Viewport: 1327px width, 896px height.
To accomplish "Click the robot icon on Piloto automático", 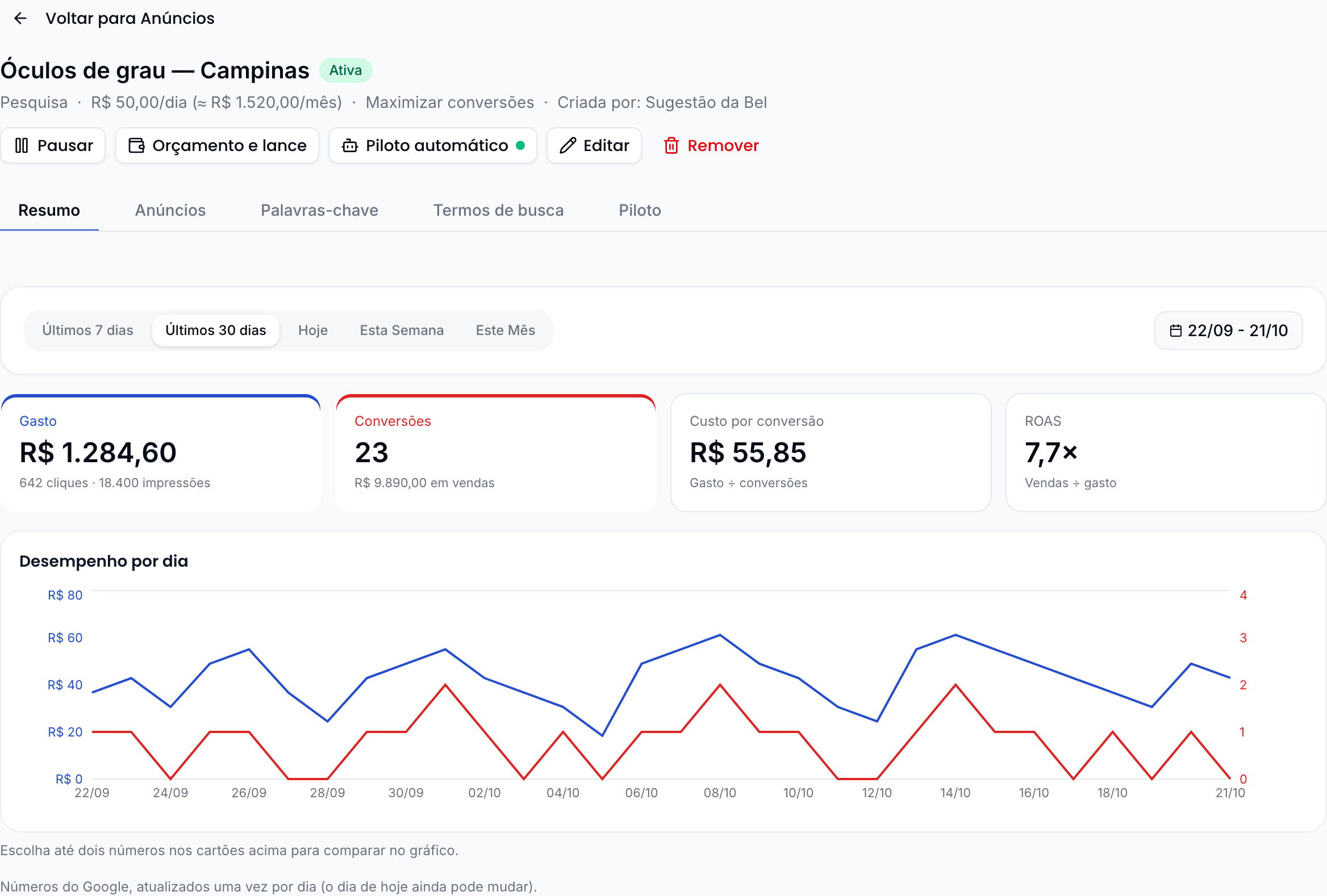I will [349, 145].
